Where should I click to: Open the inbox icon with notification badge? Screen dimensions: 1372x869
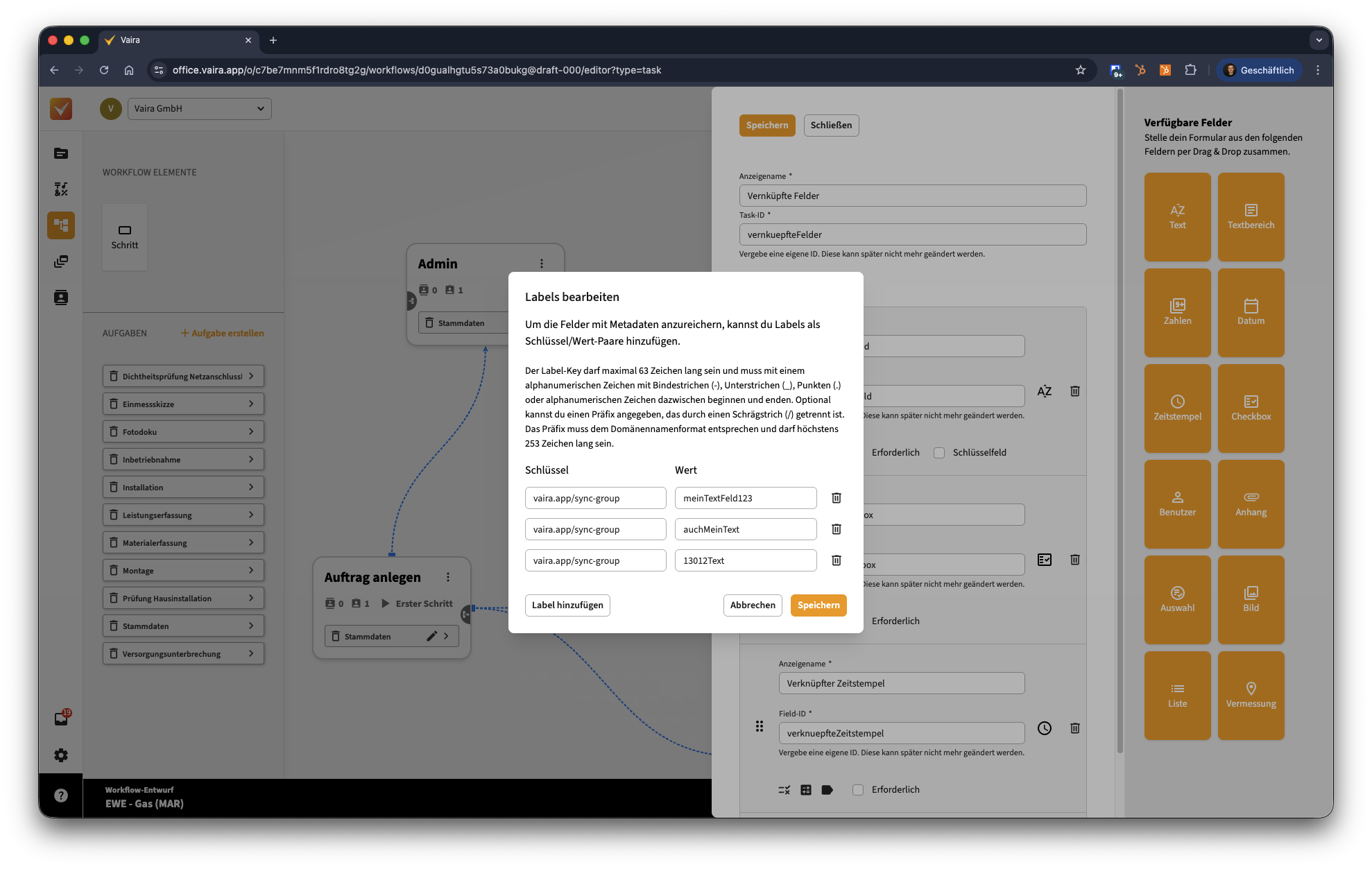coord(61,719)
